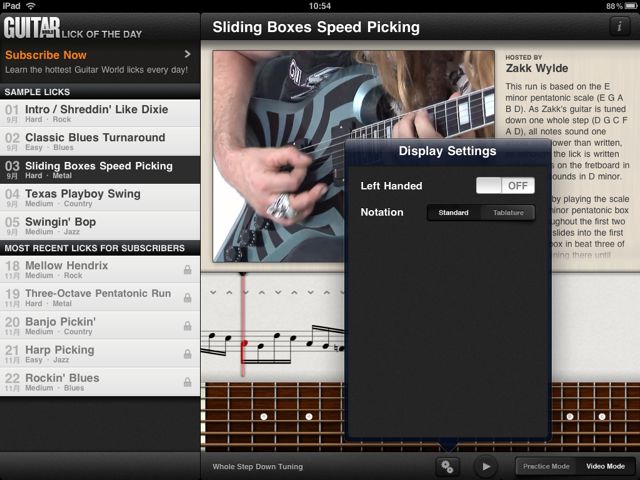640x480 pixels.
Task: Tap the Guitar World logo
Action: pos(32,28)
